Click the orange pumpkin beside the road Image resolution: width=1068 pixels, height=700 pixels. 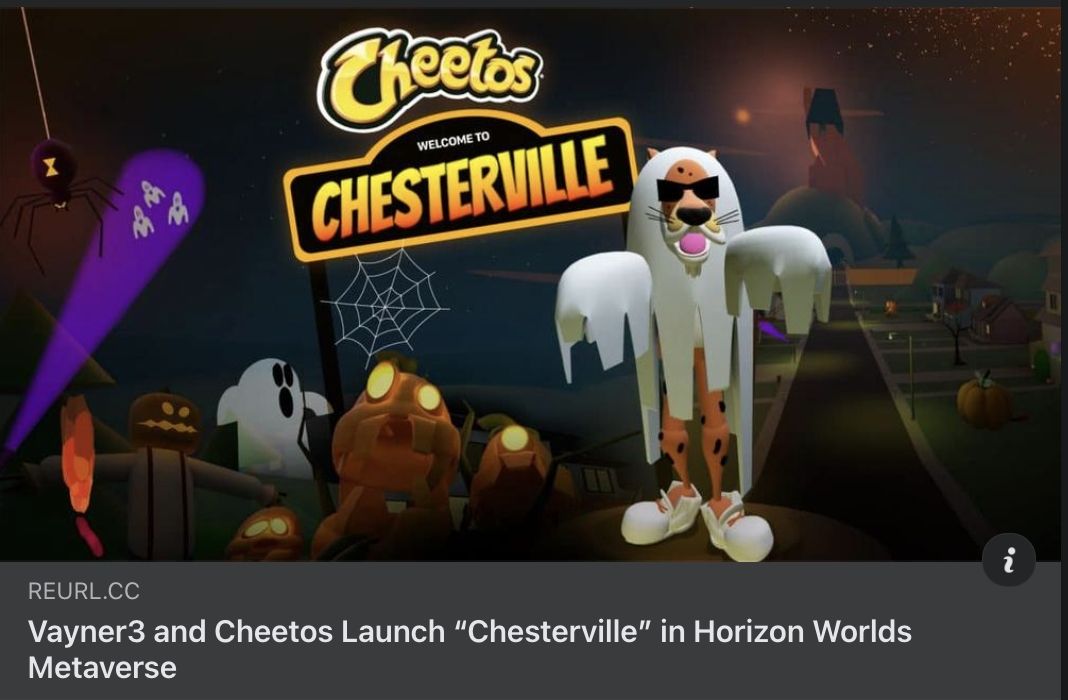984,400
